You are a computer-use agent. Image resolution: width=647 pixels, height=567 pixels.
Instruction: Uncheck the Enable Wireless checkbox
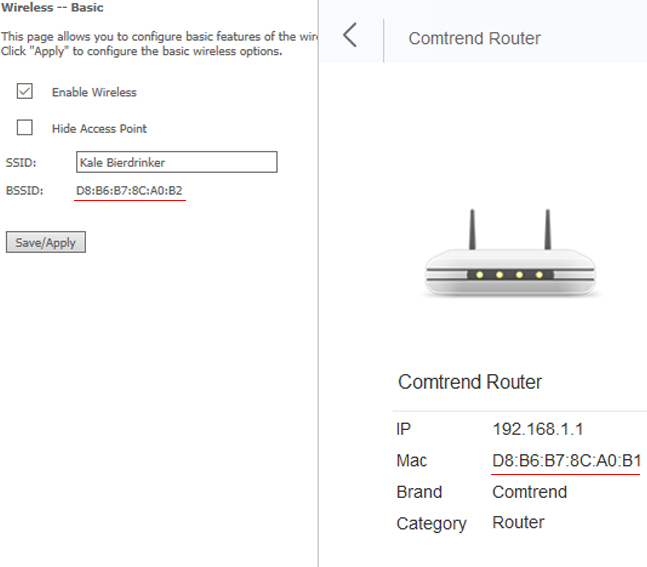pyautogui.click(x=25, y=91)
